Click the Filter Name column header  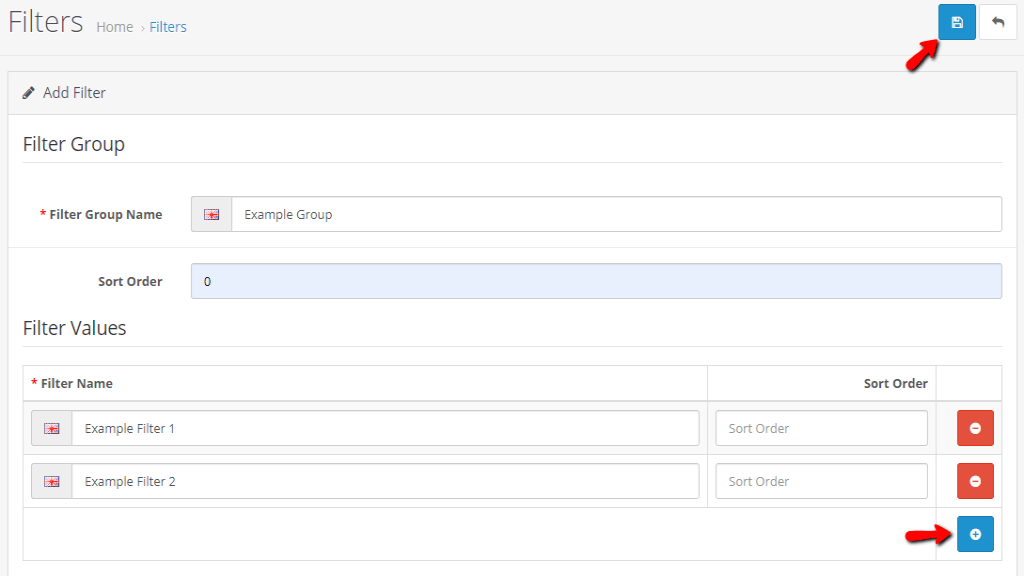click(76, 383)
